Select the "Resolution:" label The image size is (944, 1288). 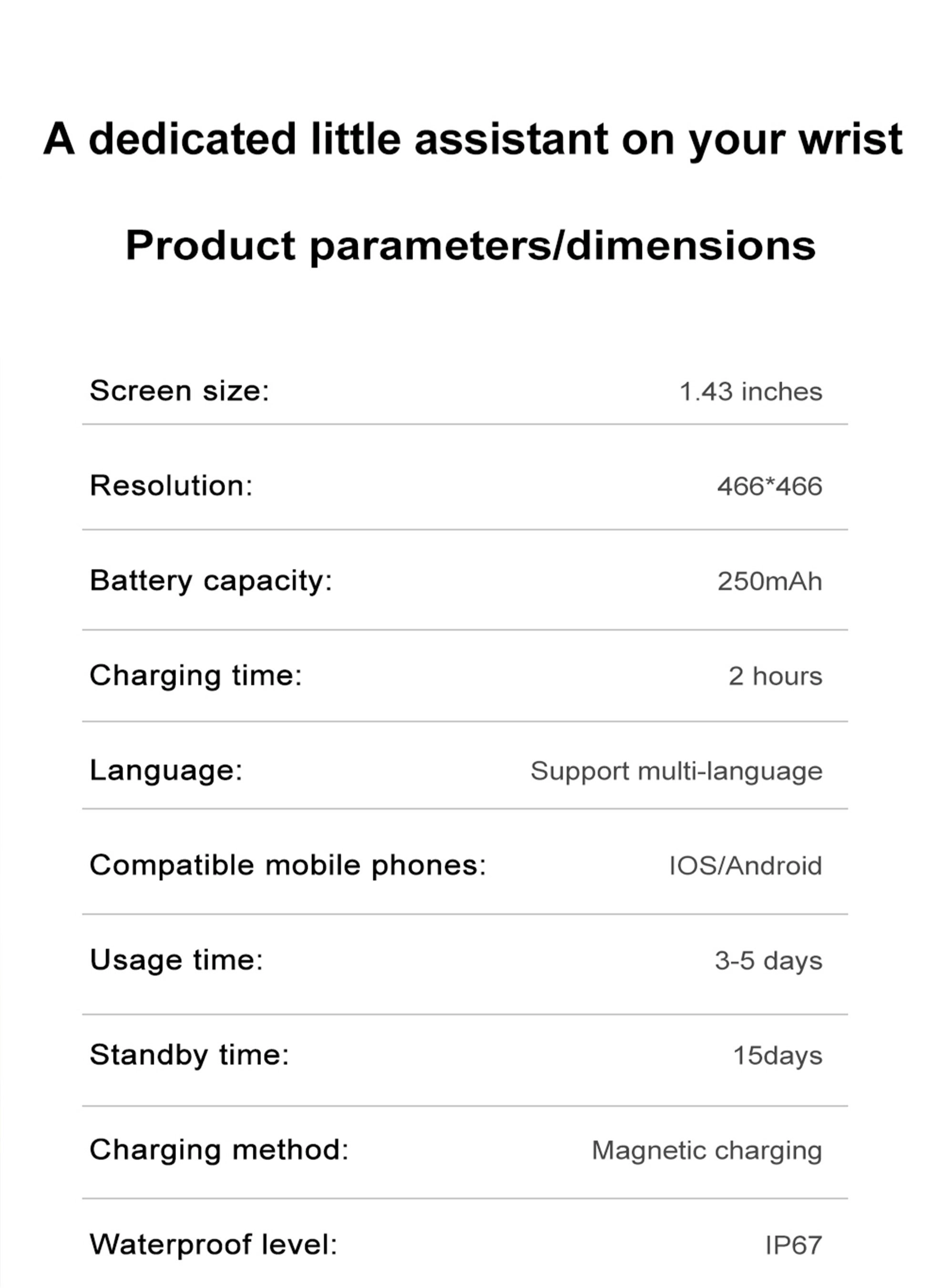click(171, 486)
